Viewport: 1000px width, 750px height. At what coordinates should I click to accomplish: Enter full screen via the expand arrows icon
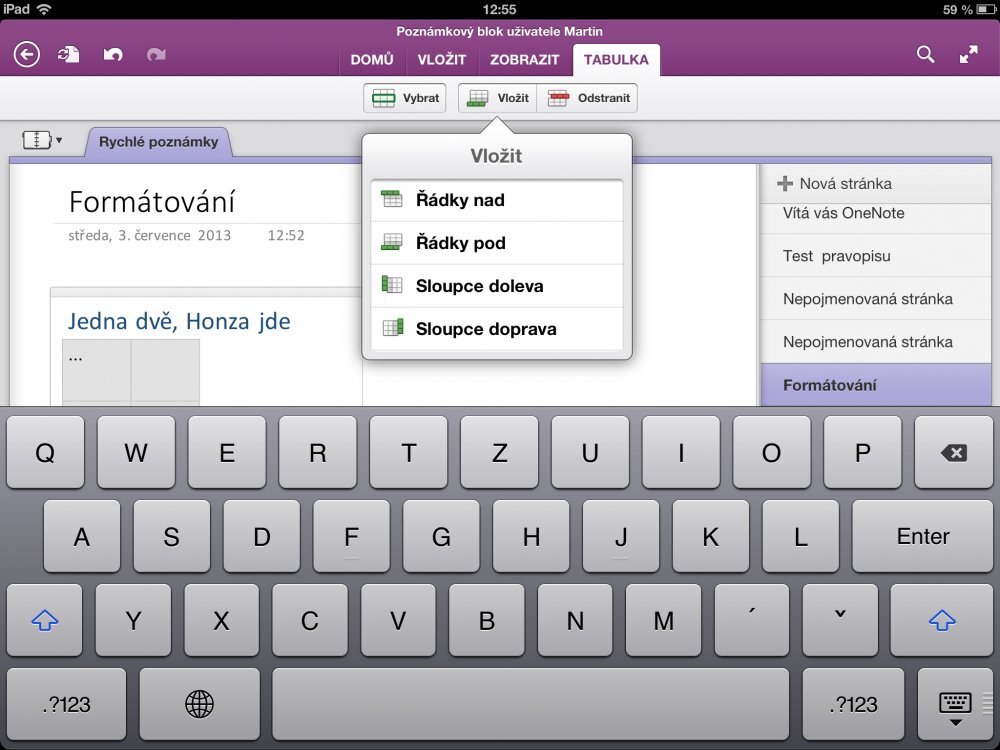tap(969, 55)
